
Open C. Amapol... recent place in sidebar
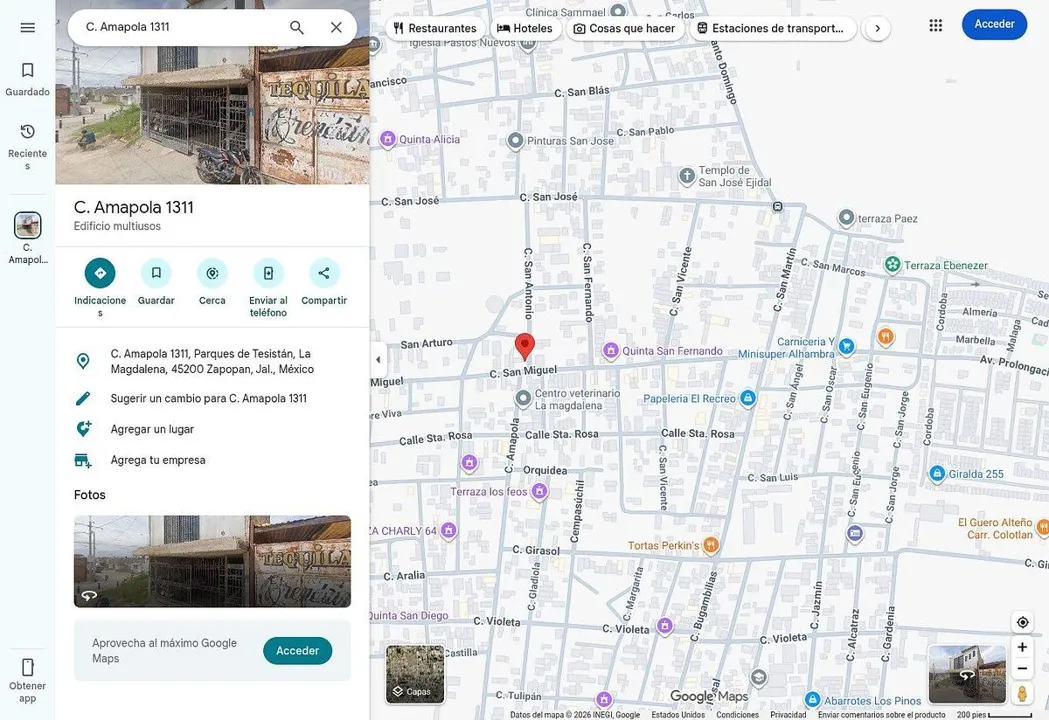pyautogui.click(x=27, y=238)
